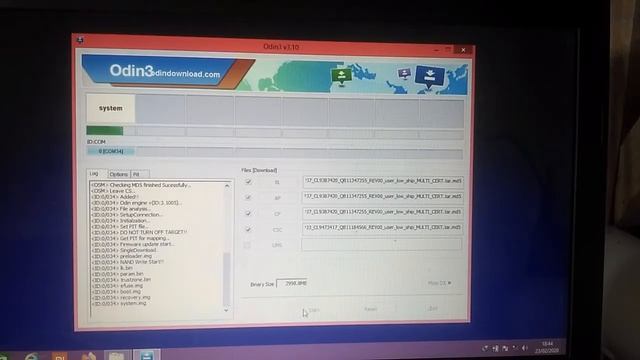The image size is (640, 360).
Task: Click the Exit button
Action: click(433, 309)
